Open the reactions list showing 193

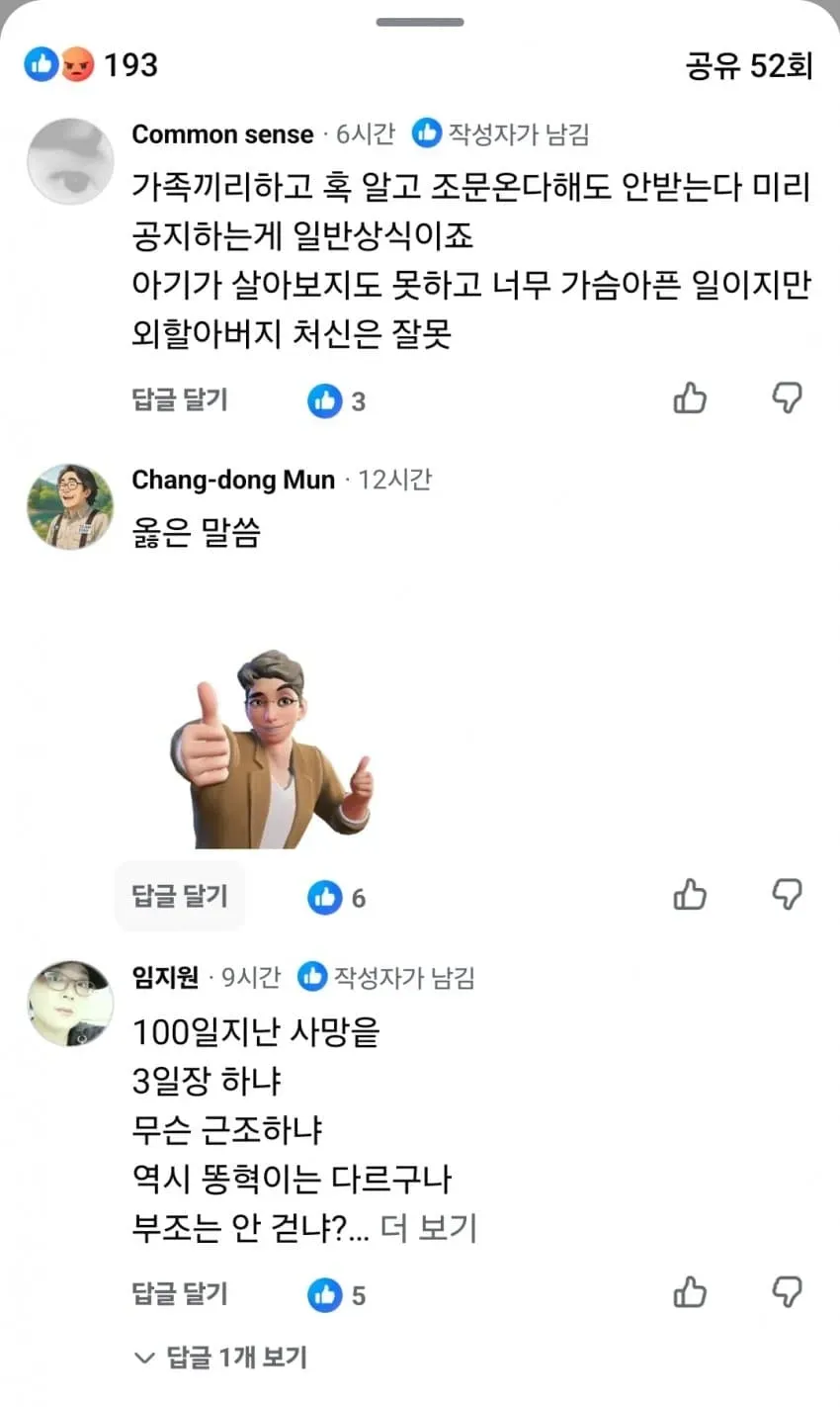(x=91, y=65)
